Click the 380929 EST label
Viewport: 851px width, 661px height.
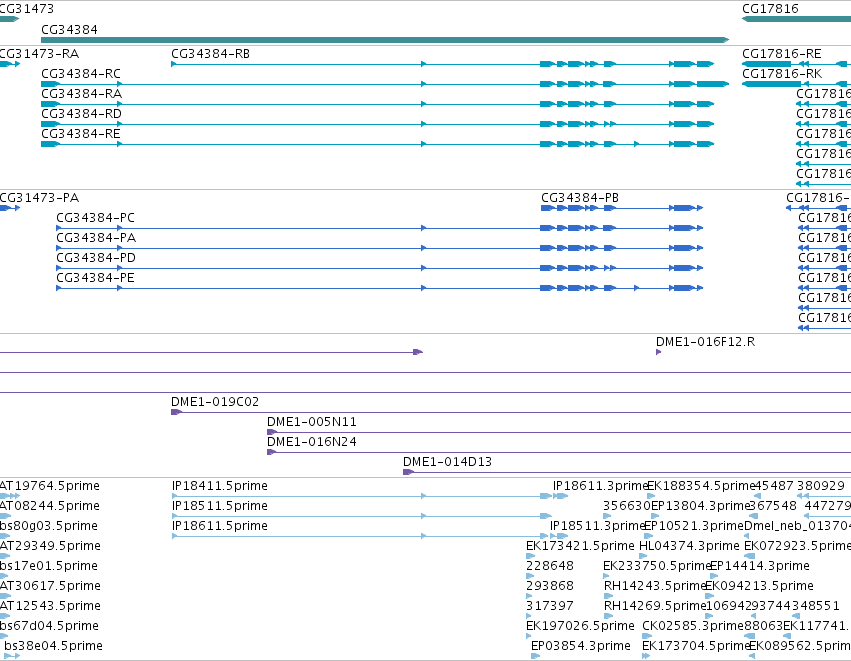coord(821,486)
